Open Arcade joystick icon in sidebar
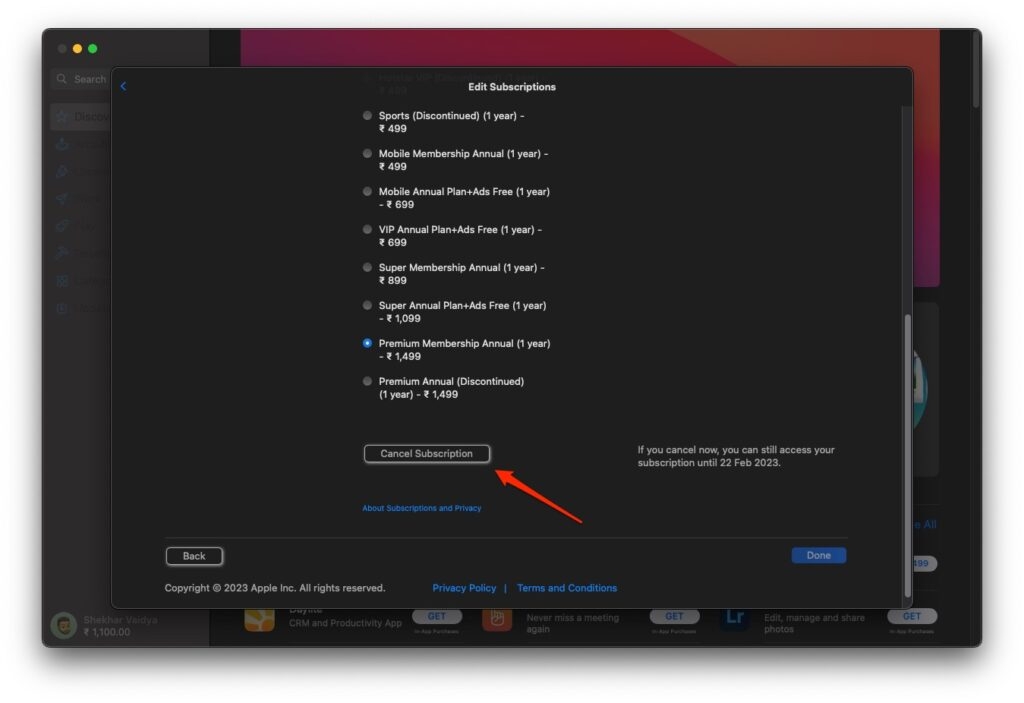 click(x=62, y=144)
